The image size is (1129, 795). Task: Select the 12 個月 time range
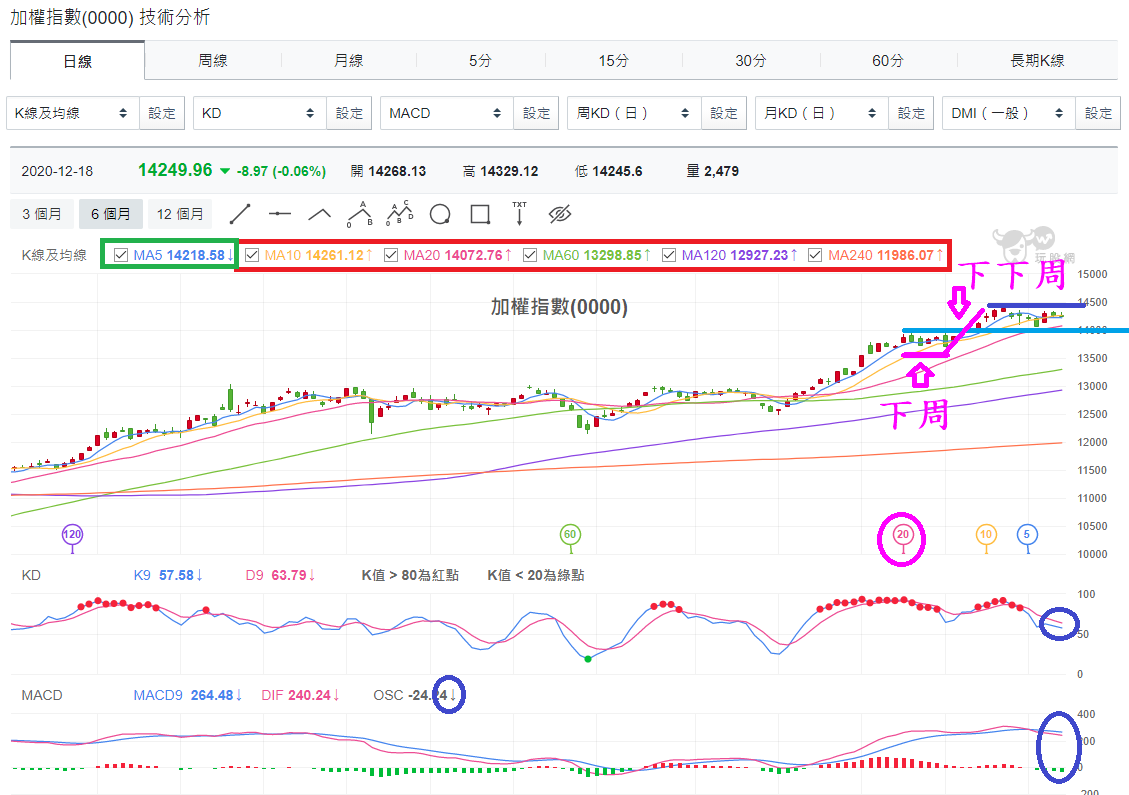[x=180, y=214]
